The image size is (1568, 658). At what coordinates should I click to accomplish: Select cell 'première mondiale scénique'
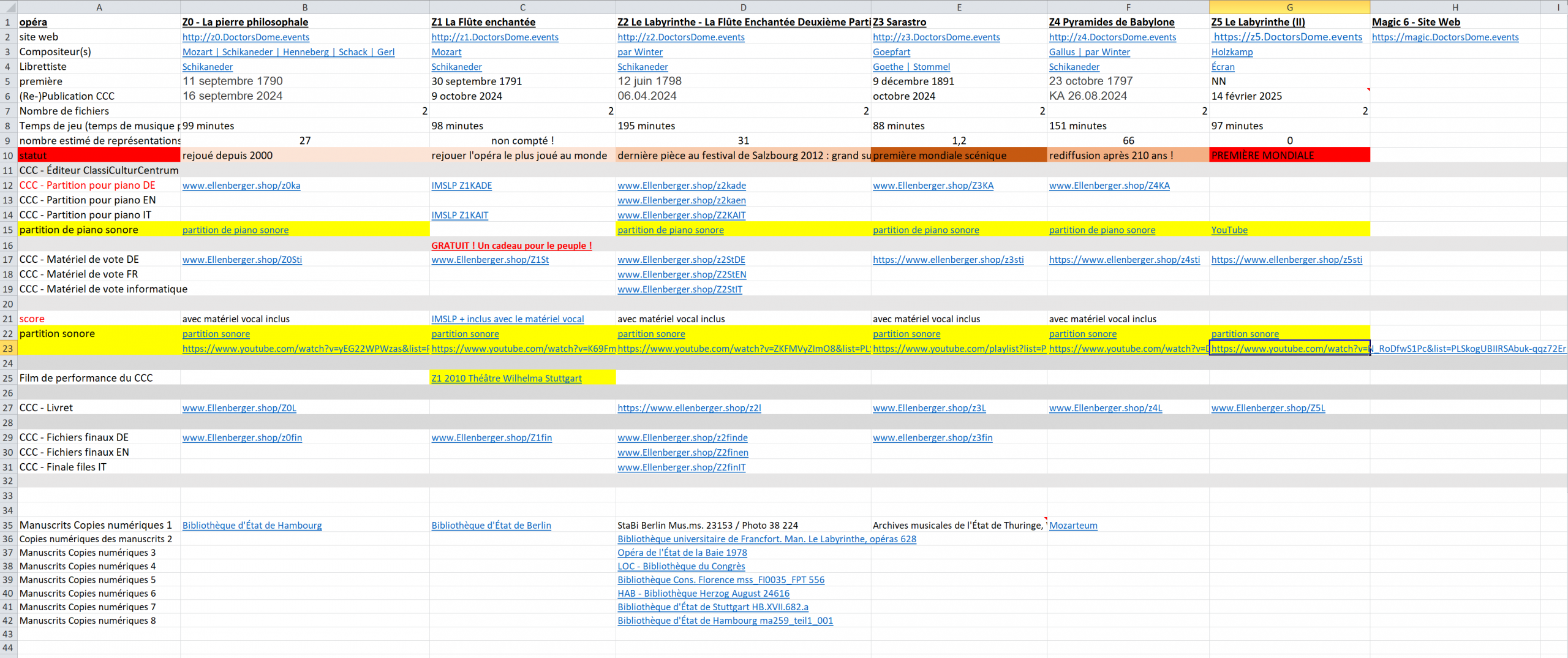point(959,156)
